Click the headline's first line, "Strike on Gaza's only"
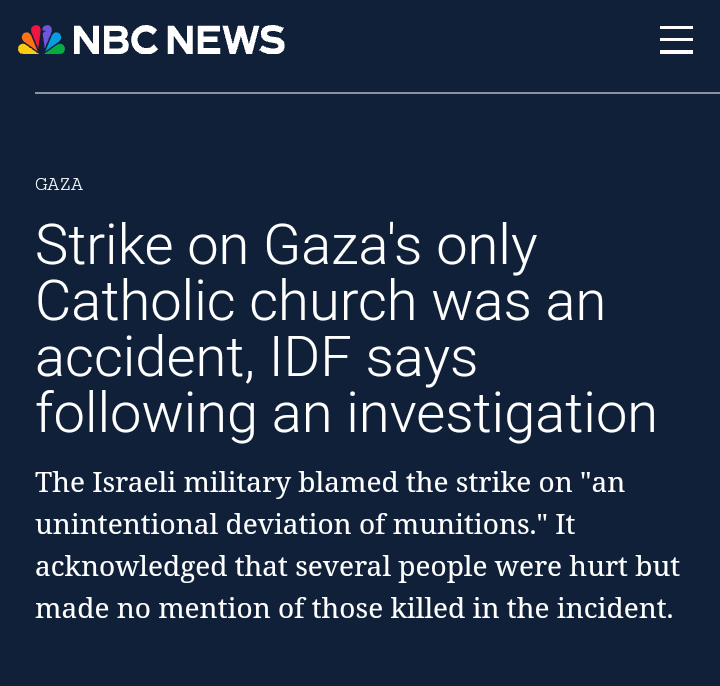The width and height of the screenshot is (720, 686). tap(286, 247)
